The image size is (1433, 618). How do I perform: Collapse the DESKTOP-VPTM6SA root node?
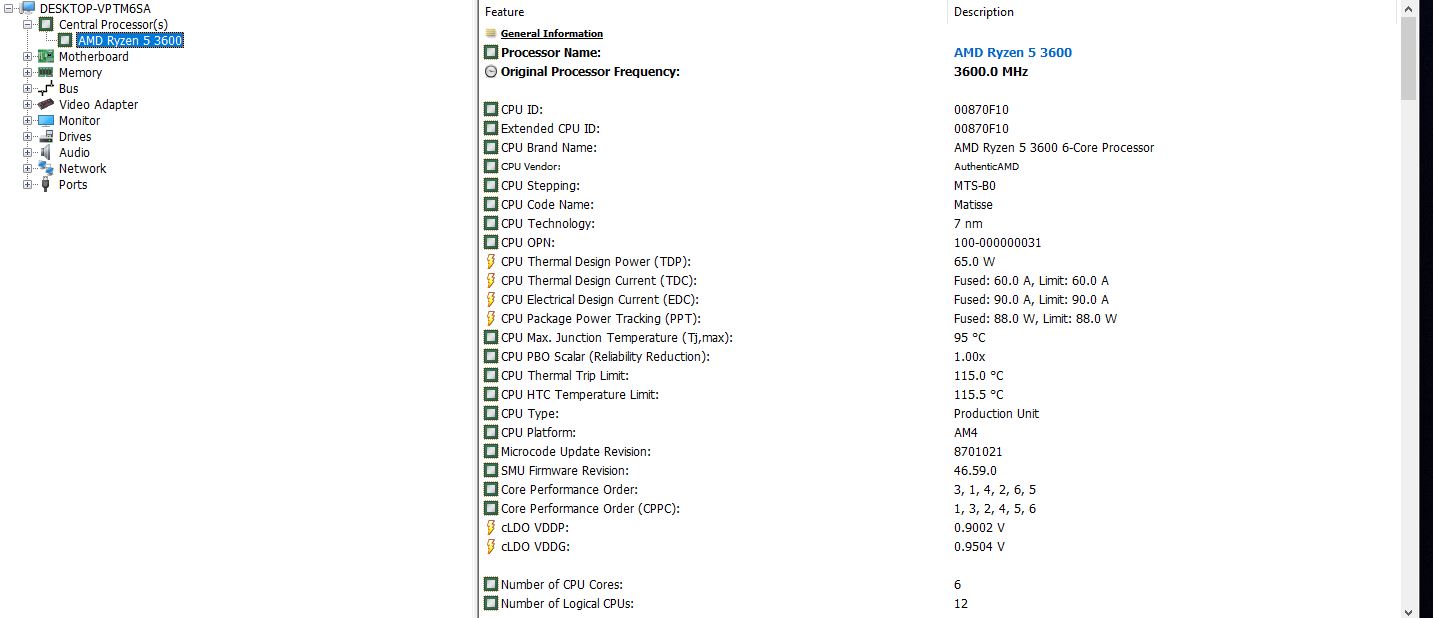[9, 8]
